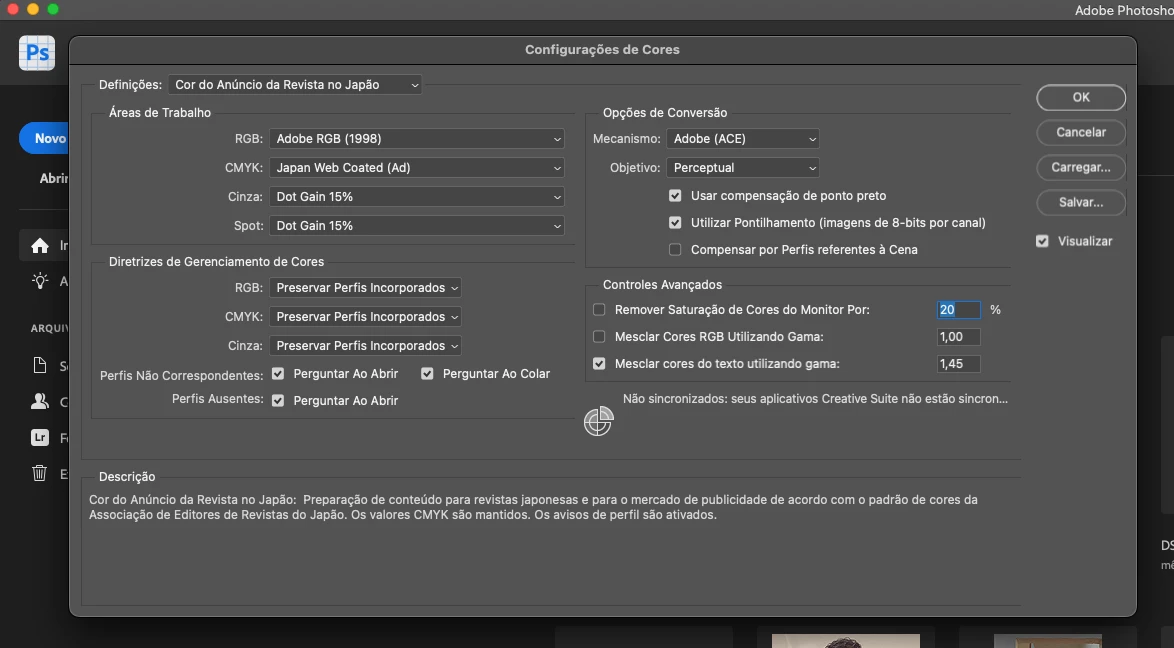This screenshot has width=1174, height=648.
Task: Toggle Perguntar Ao Colar checkbox
Action: 427,373
